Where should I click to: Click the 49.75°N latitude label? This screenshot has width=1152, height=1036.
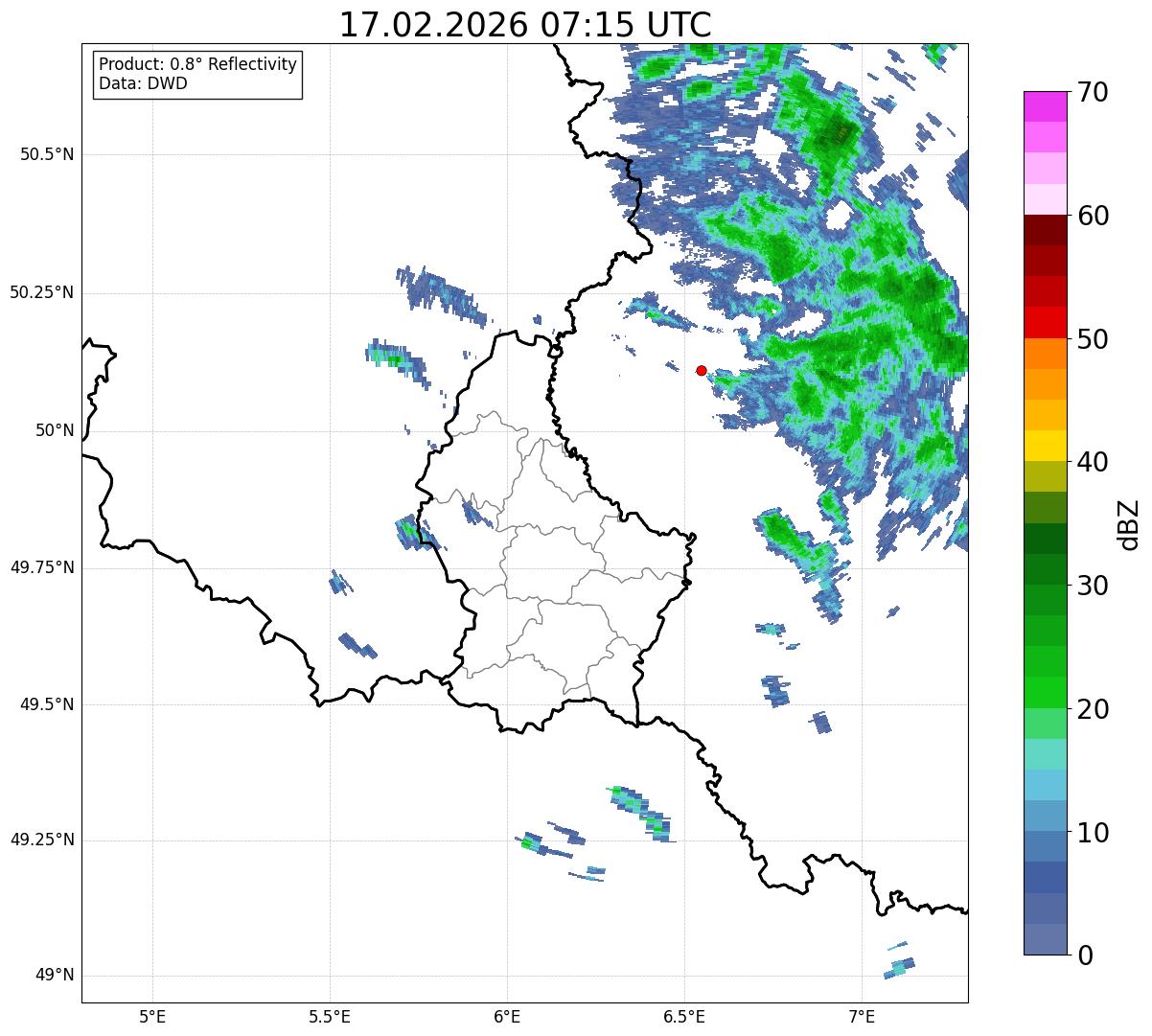(x=42, y=567)
